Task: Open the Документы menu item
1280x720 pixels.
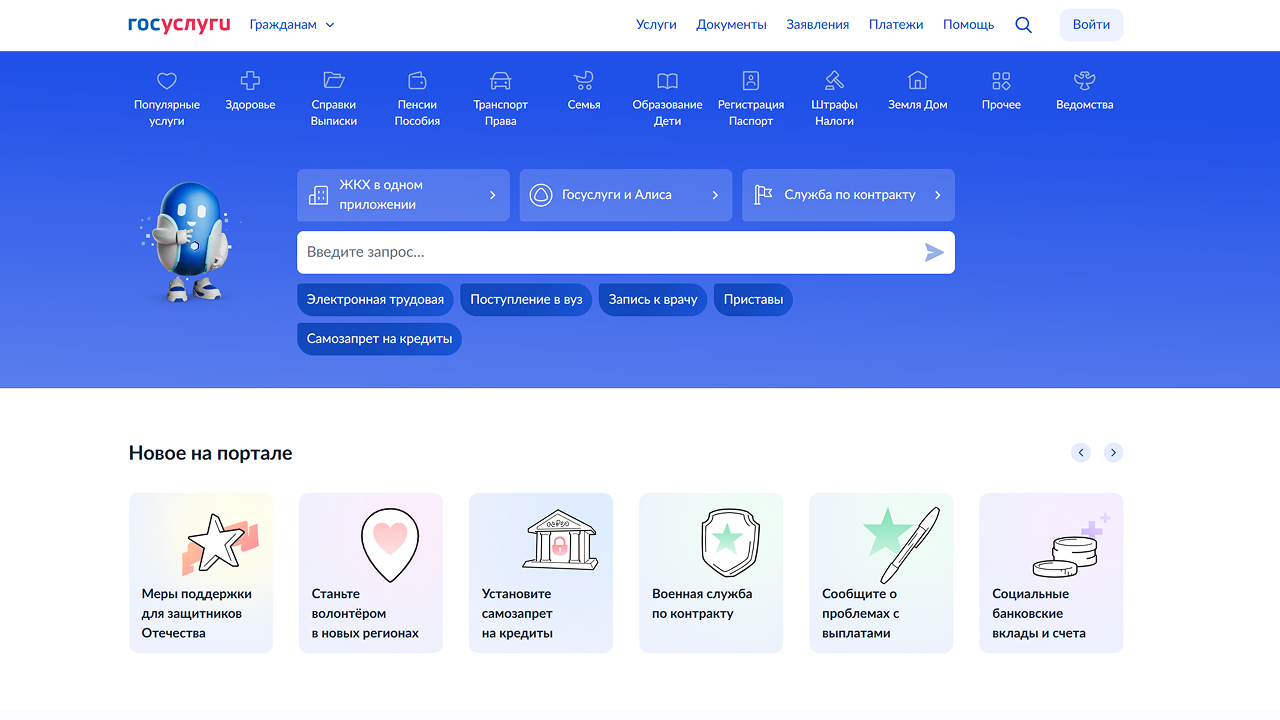Action: (732, 25)
